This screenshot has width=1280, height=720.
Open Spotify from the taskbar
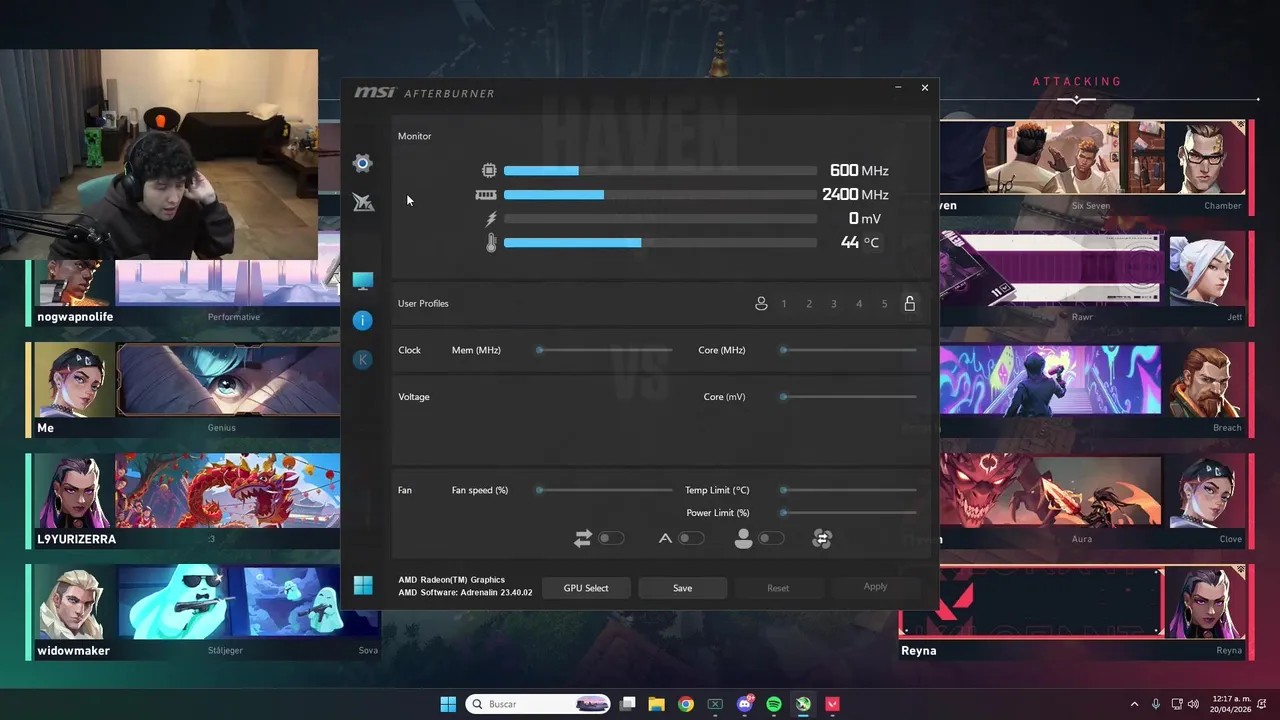coord(774,704)
